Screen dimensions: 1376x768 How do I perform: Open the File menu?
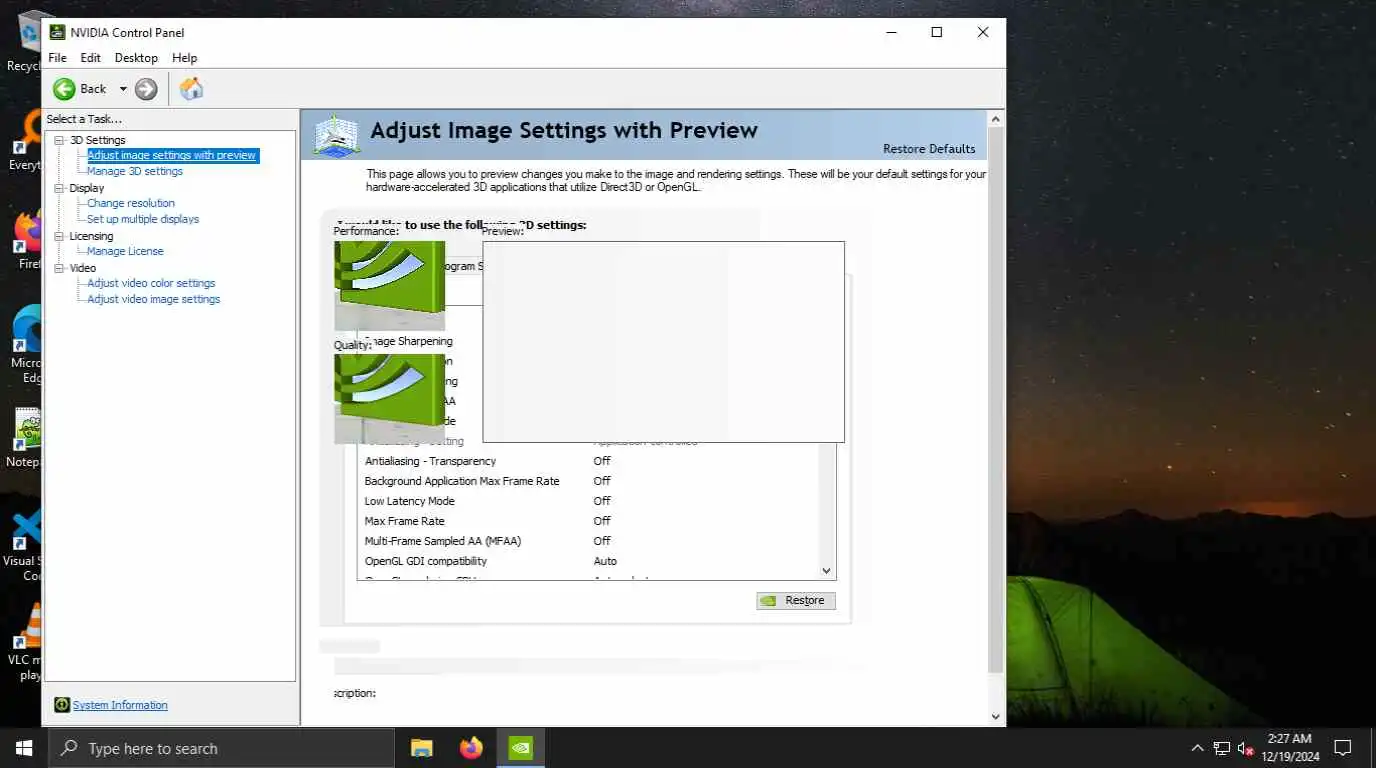click(57, 58)
